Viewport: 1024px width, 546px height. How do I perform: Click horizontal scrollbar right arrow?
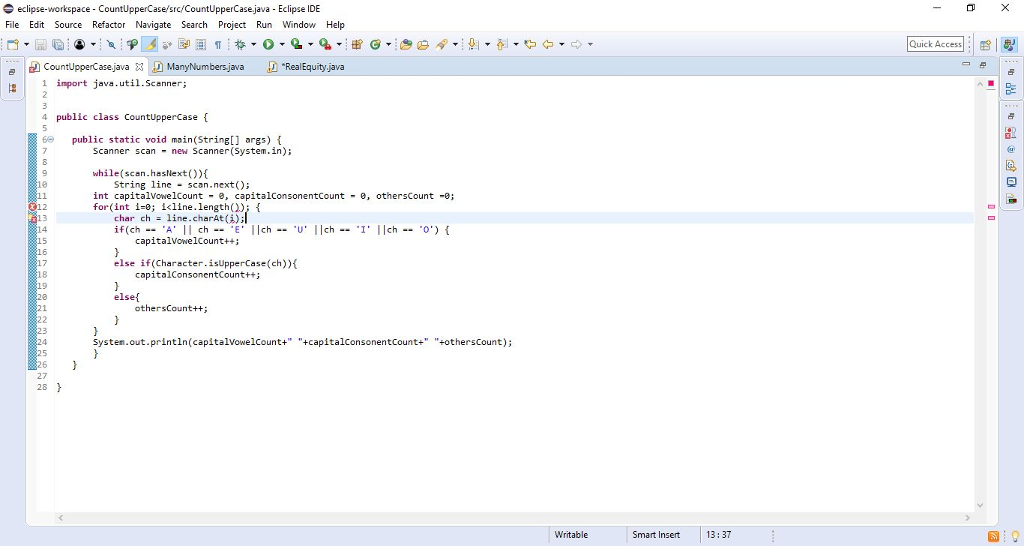click(x=968, y=518)
